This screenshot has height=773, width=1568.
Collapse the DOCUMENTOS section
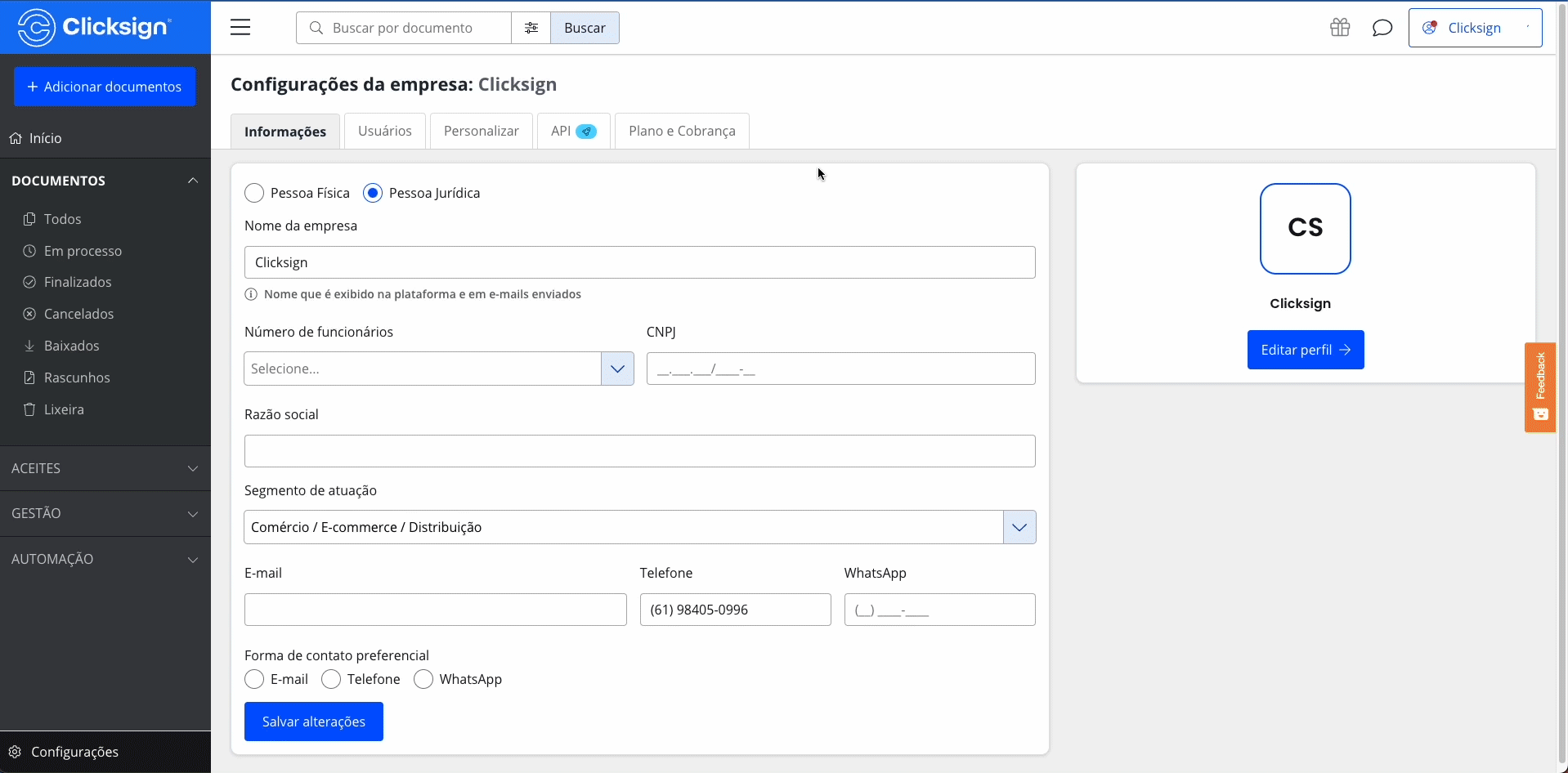(x=105, y=181)
